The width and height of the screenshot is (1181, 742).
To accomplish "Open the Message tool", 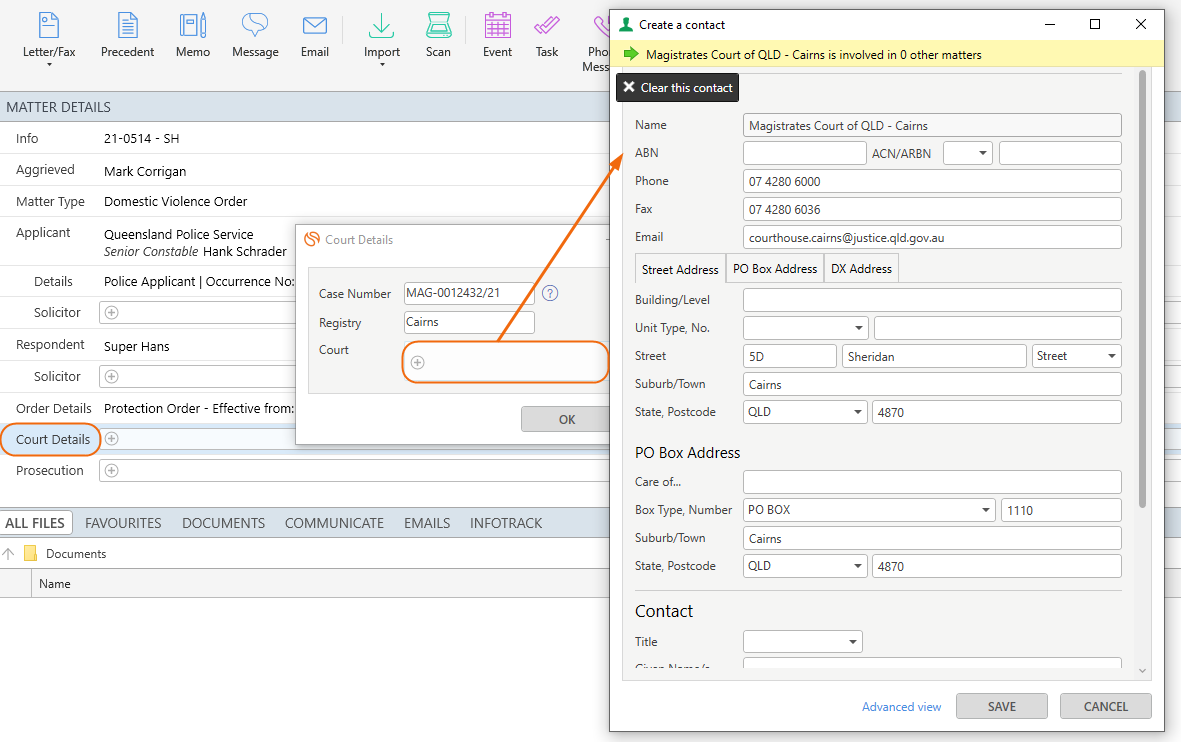I will [x=255, y=35].
